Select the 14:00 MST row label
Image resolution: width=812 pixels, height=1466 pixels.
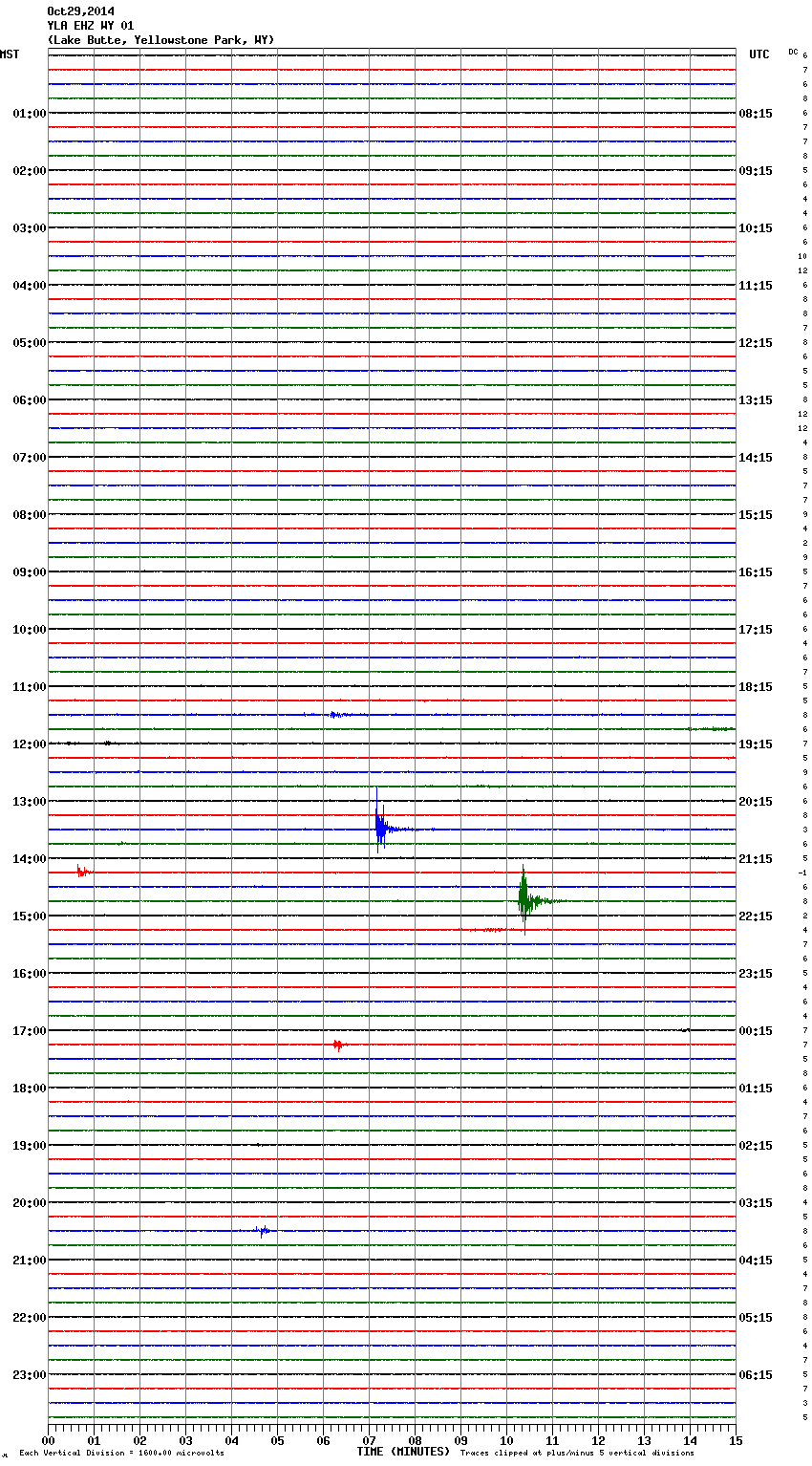[29, 859]
